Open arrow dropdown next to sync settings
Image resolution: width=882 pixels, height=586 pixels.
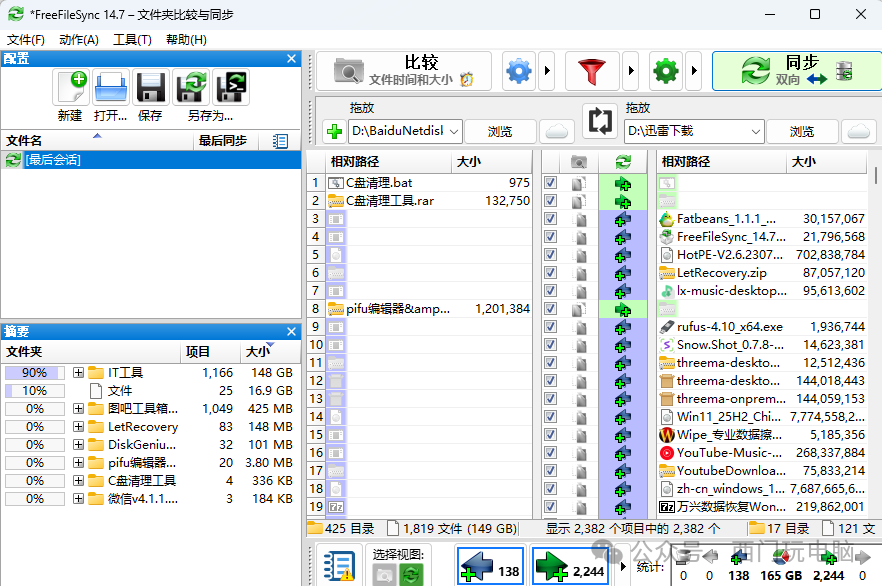coord(694,71)
